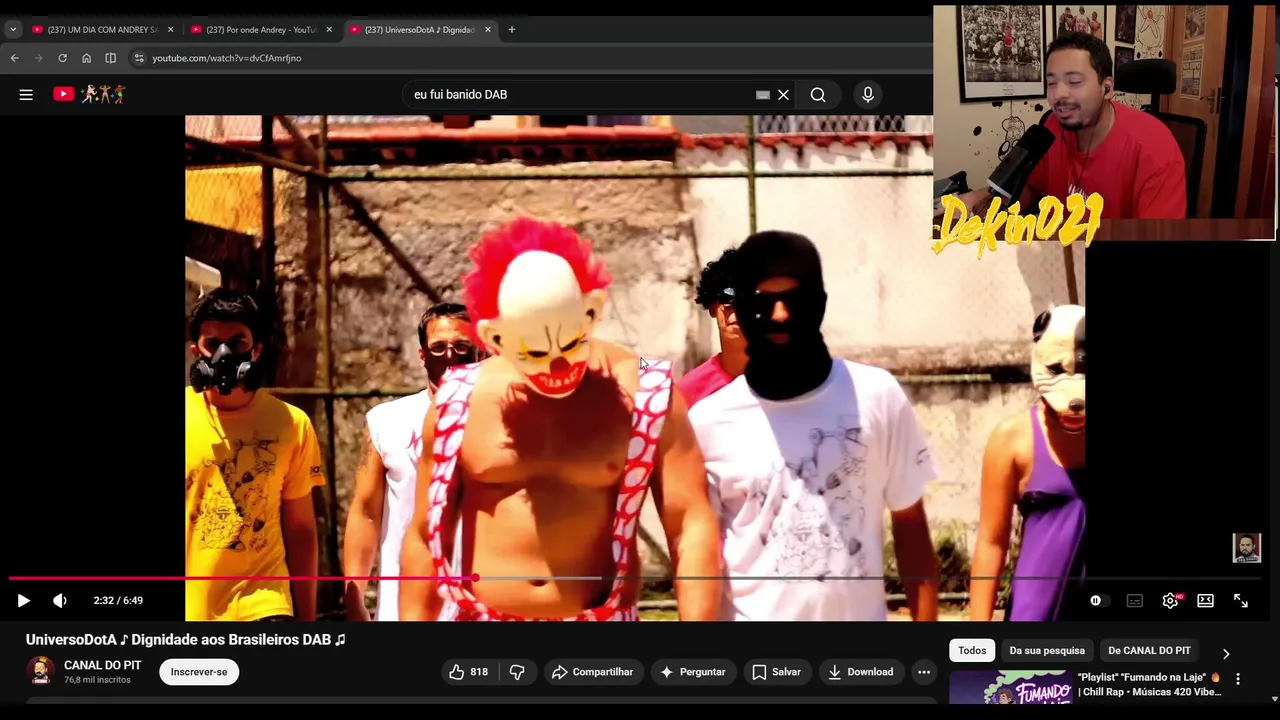This screenshot has height=720, width=1280.
Task: Open Compartilhar share dialog
Action: pyautogui.click(x=592, y=672)
